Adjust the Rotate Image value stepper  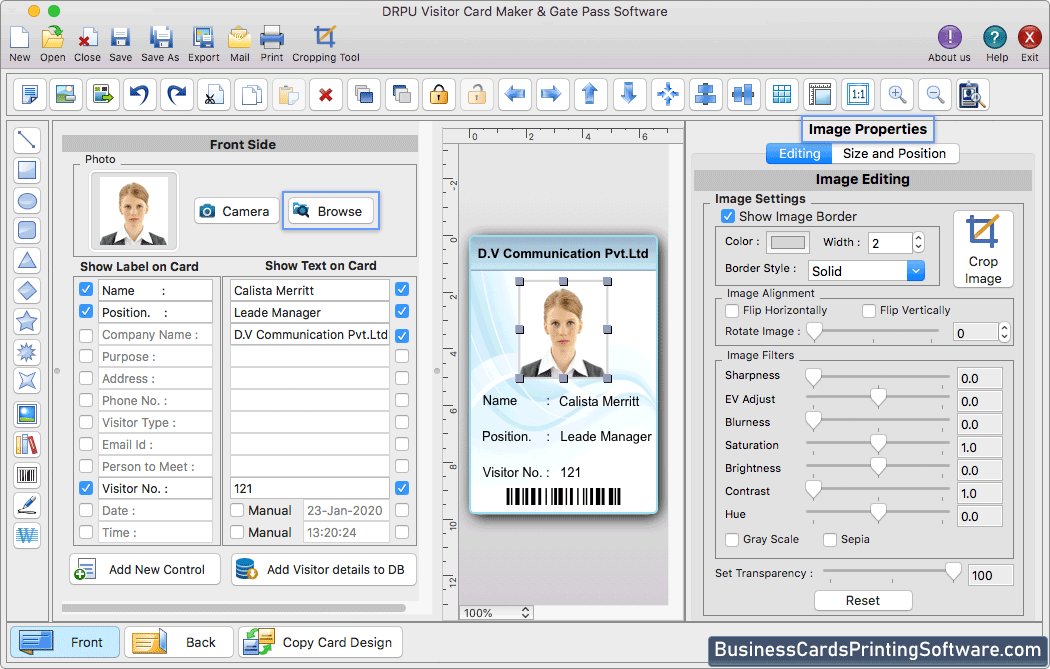pyautogui.click(x=1004, y=332)
